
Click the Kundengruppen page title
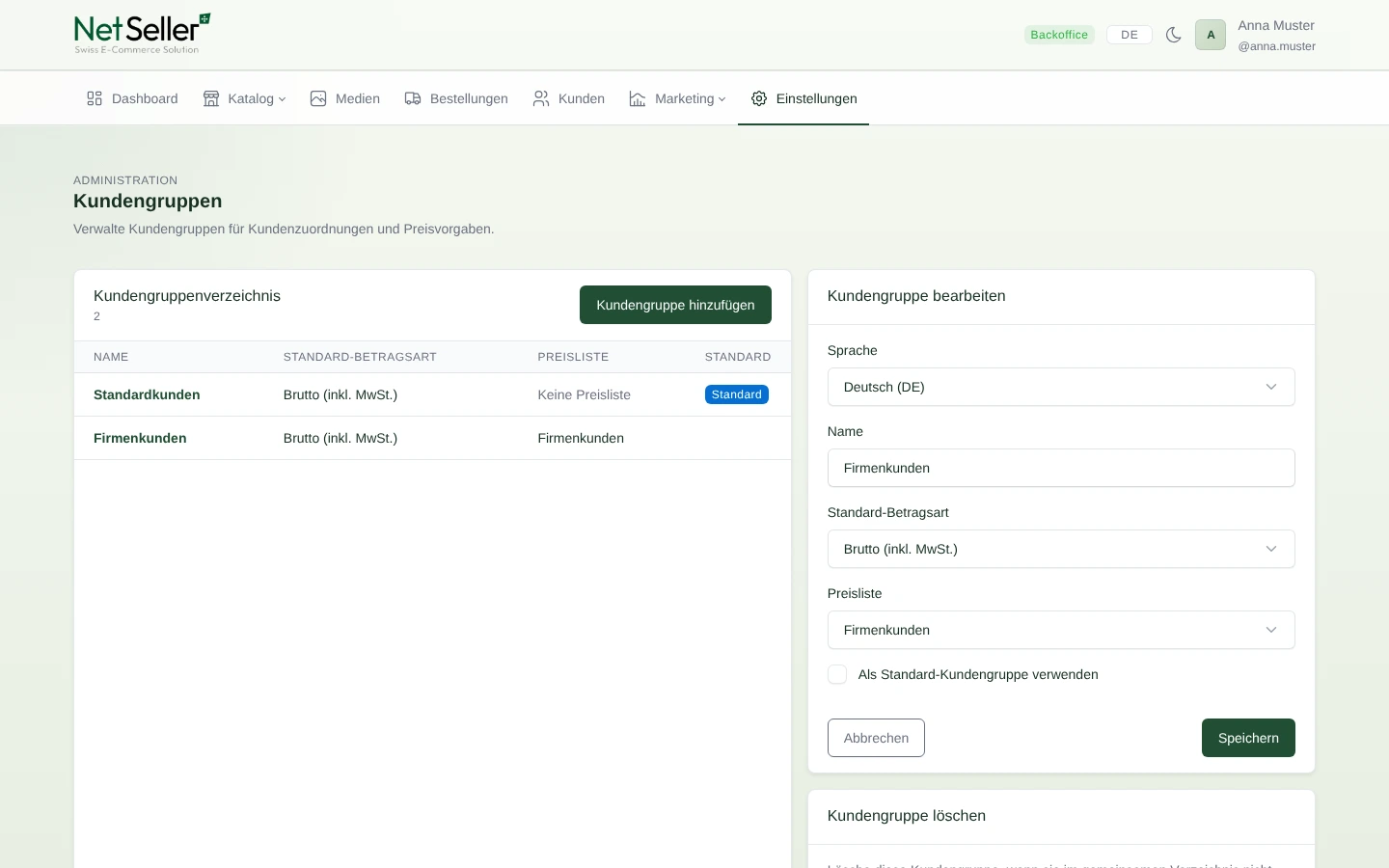point(148,201)
